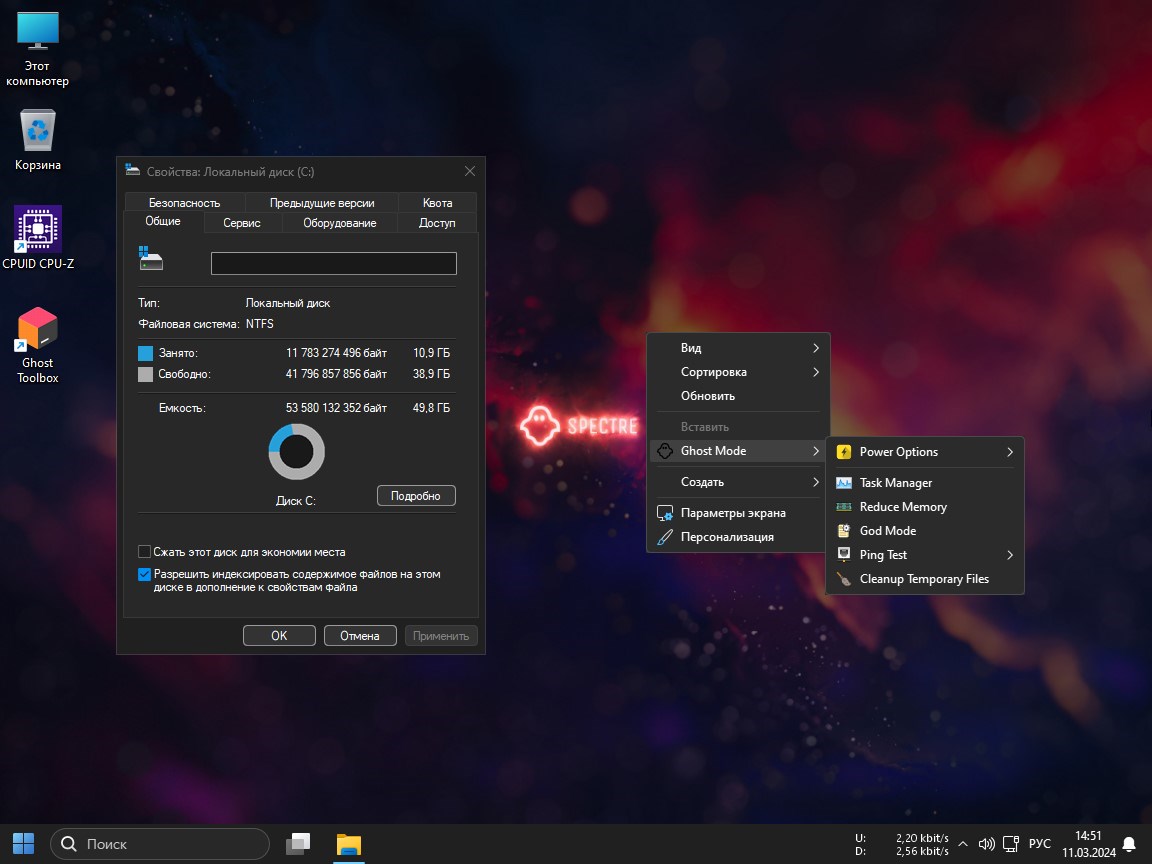The width and height of the screenshot is (1152, 864).
Task: Choose Task Manager from Ghost Mode submenu
Action: tap(925, 483)
